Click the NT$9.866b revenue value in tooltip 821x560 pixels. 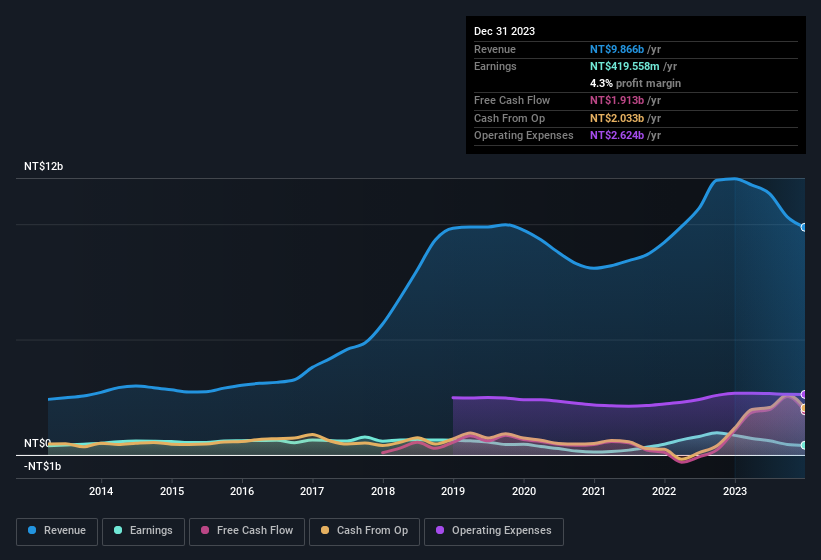tap(617, 49)
